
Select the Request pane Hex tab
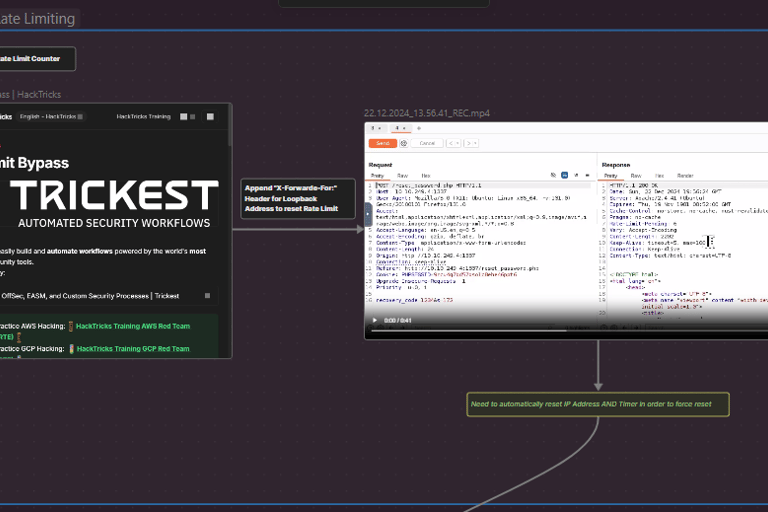(426, 175)
